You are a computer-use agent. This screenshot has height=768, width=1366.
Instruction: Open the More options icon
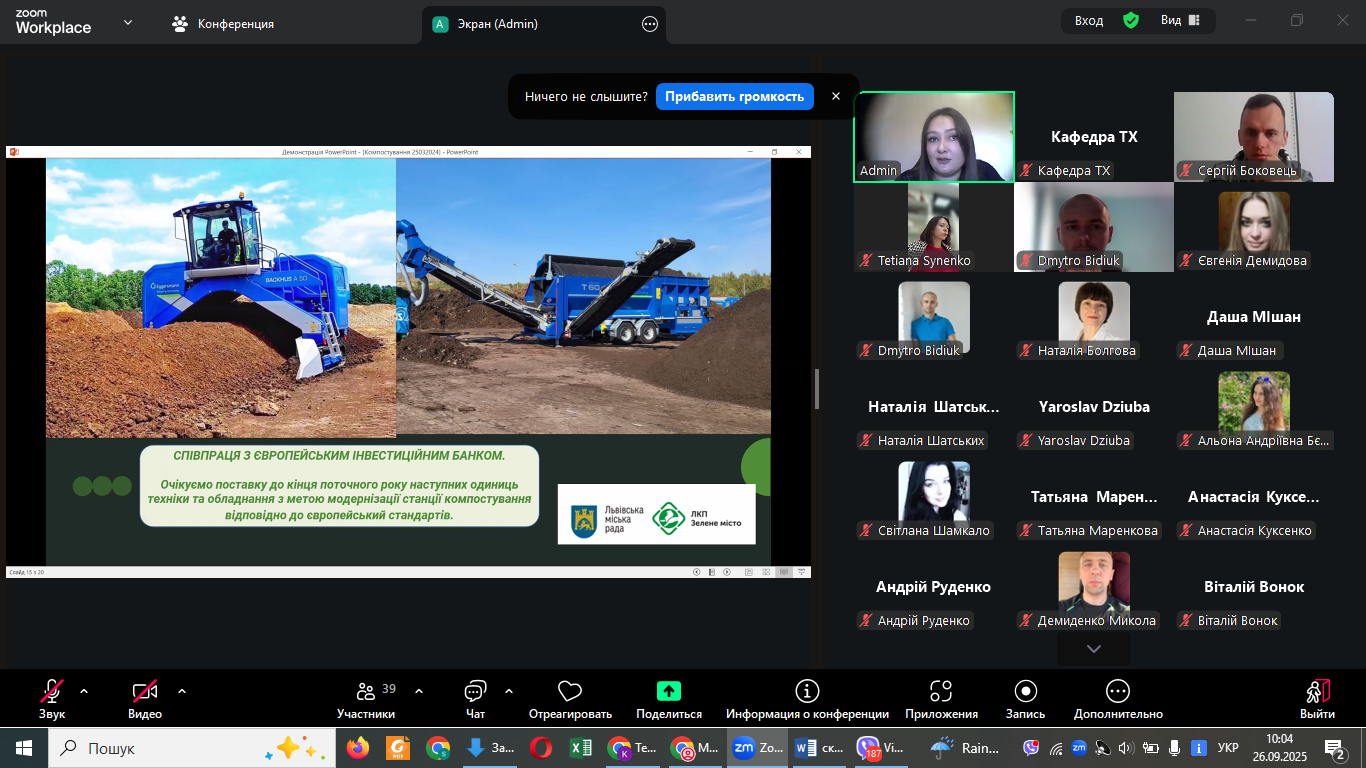[x=1118, y=691]
